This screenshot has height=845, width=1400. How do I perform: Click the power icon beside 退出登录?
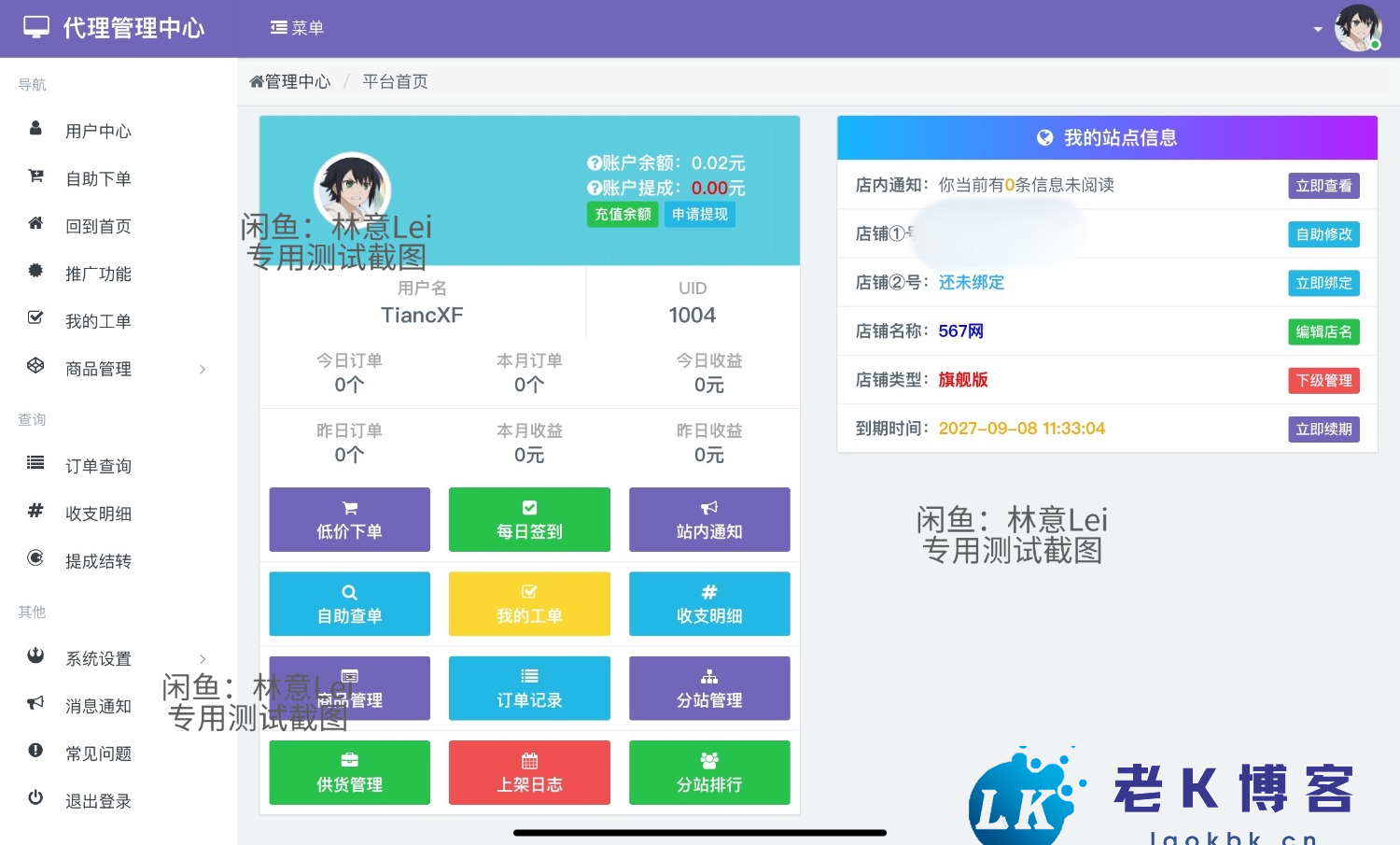pyautogui.click(x=35, y=798)
